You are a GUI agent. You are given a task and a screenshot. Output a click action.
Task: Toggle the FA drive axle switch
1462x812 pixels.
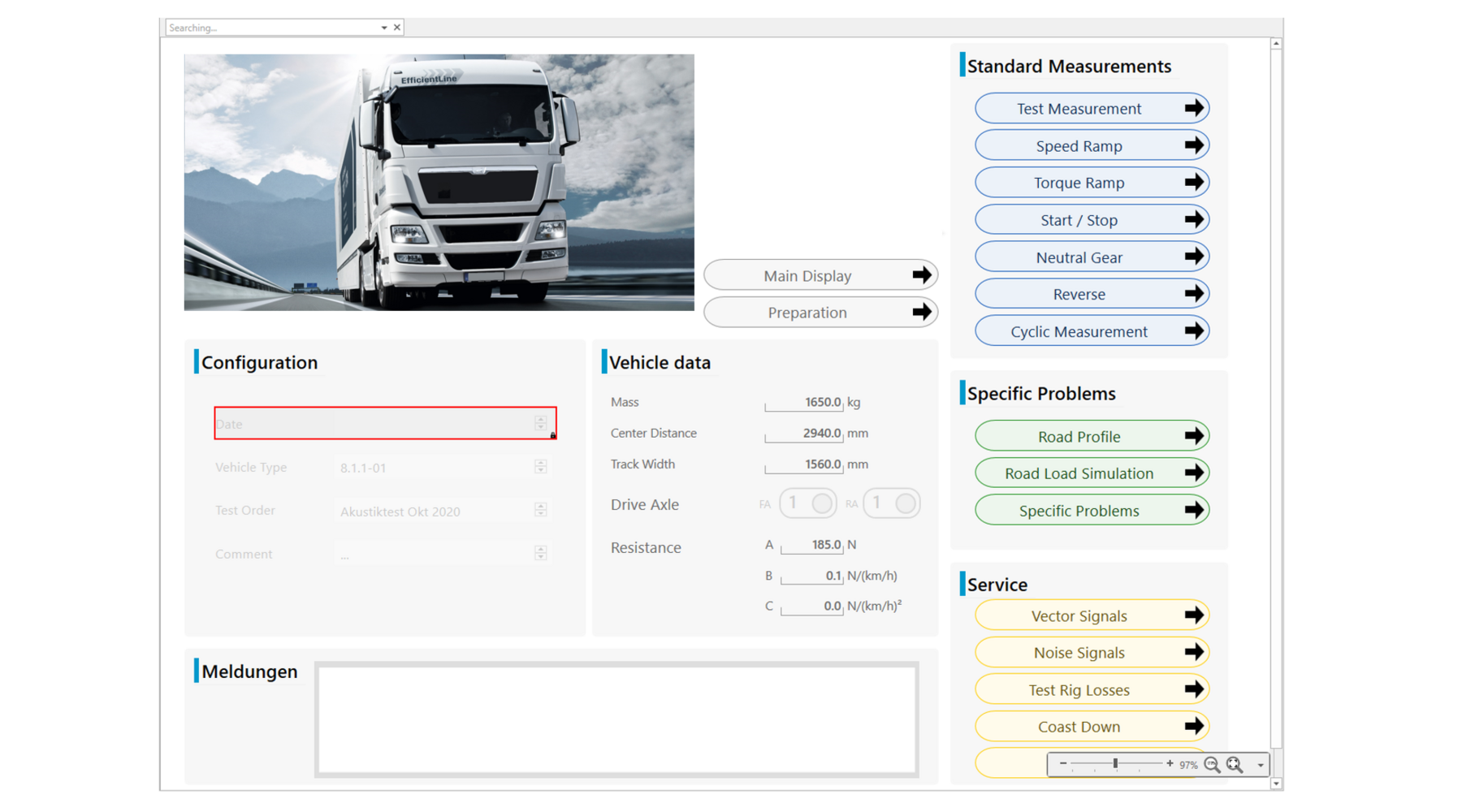pos(808,503)
